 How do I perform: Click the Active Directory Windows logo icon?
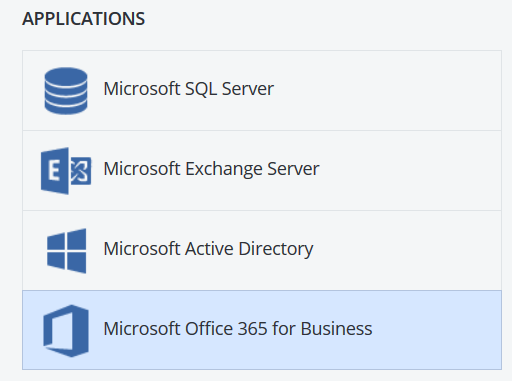click(x=66, y=251)
